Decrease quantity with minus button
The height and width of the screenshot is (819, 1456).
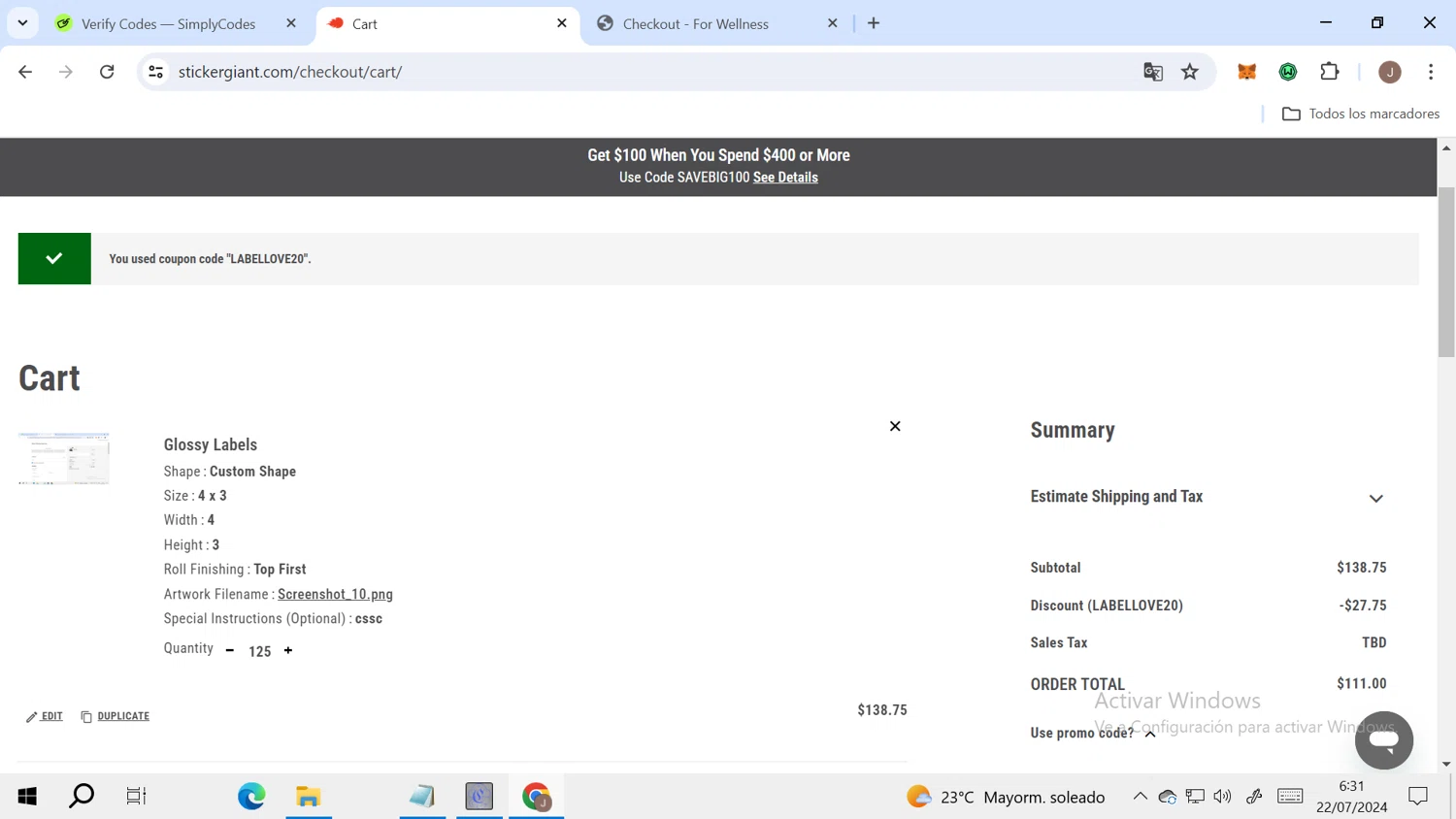(230, 650)
